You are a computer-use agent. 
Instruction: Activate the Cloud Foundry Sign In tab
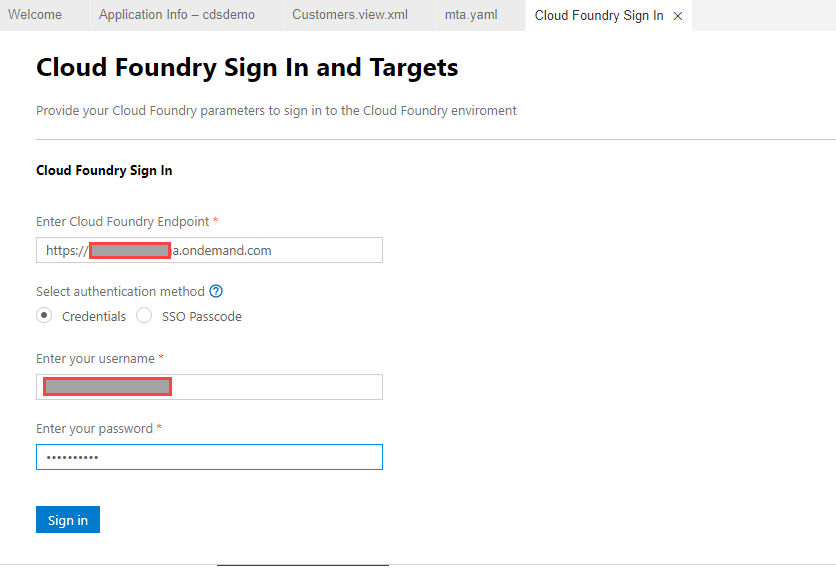coord(598,16)
